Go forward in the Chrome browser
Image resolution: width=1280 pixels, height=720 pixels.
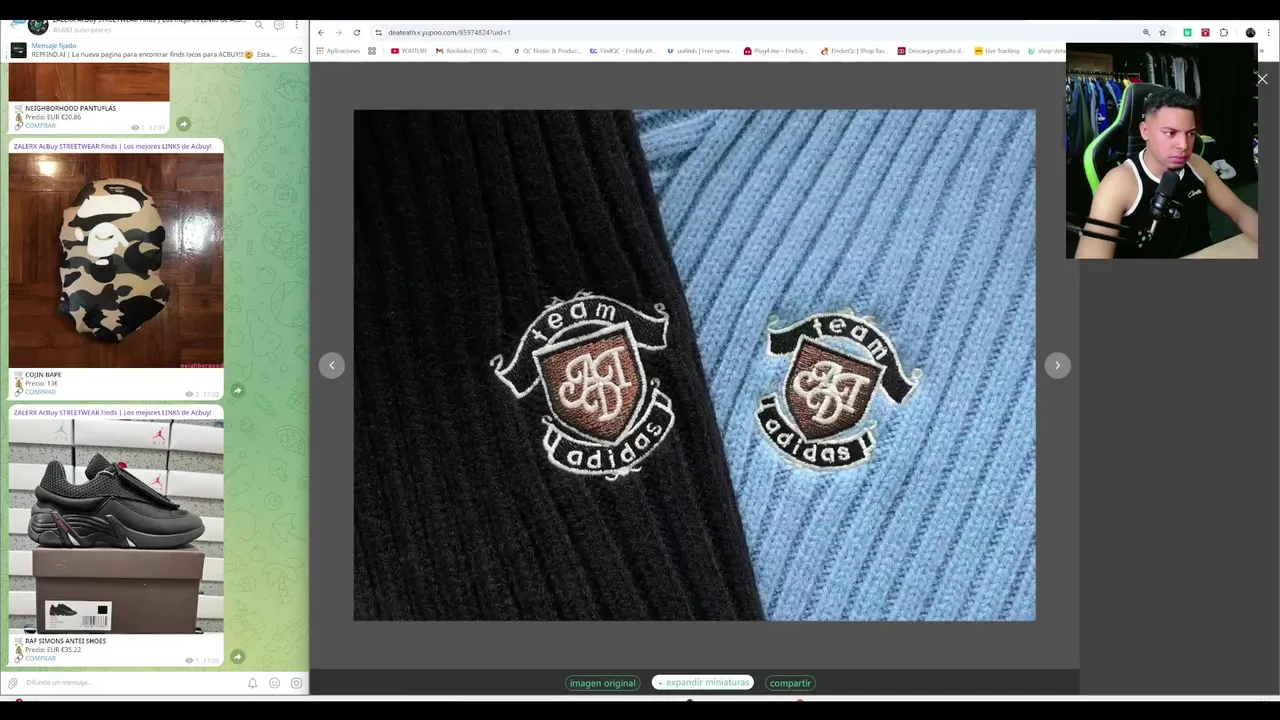coord(338,32)
